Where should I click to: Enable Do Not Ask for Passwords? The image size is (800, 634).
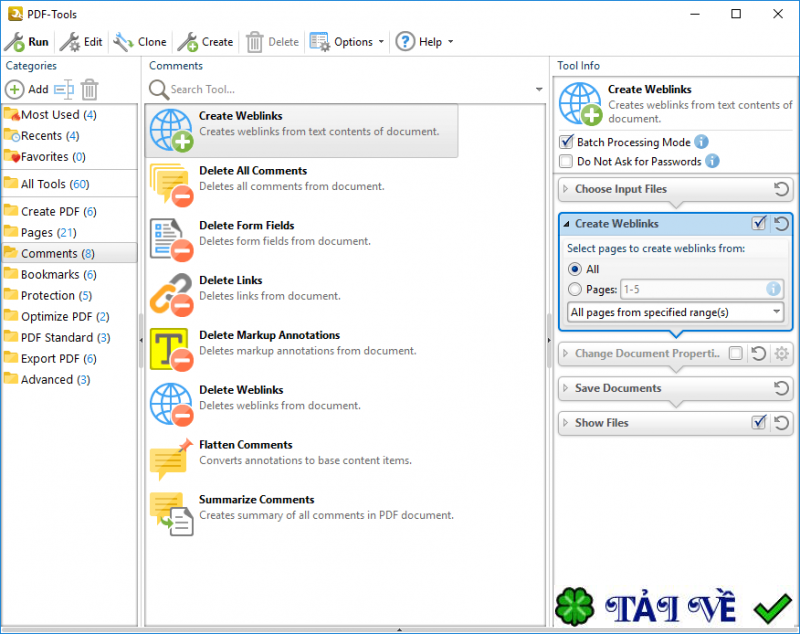pos(566,161)
